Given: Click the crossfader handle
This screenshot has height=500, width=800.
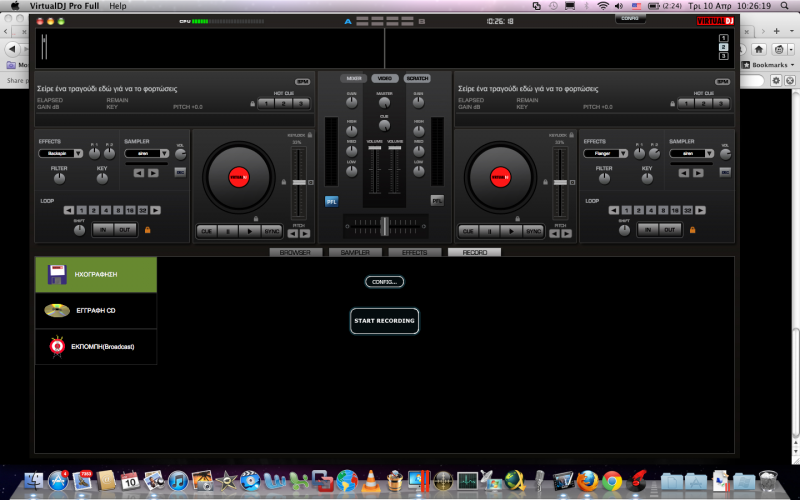Looking at the screenshot, I should [385, 226].
